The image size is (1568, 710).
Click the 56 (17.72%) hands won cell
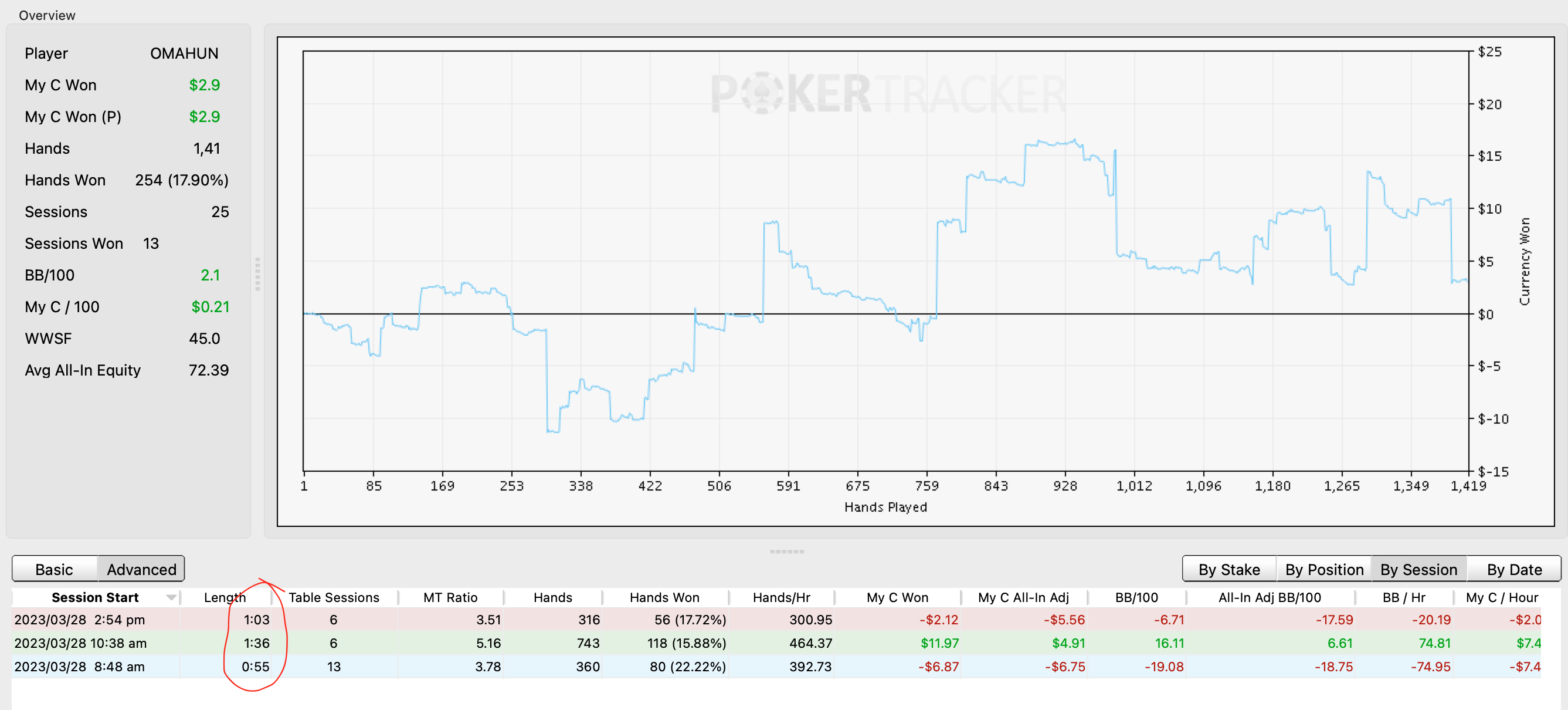click(x=690, y=619)
